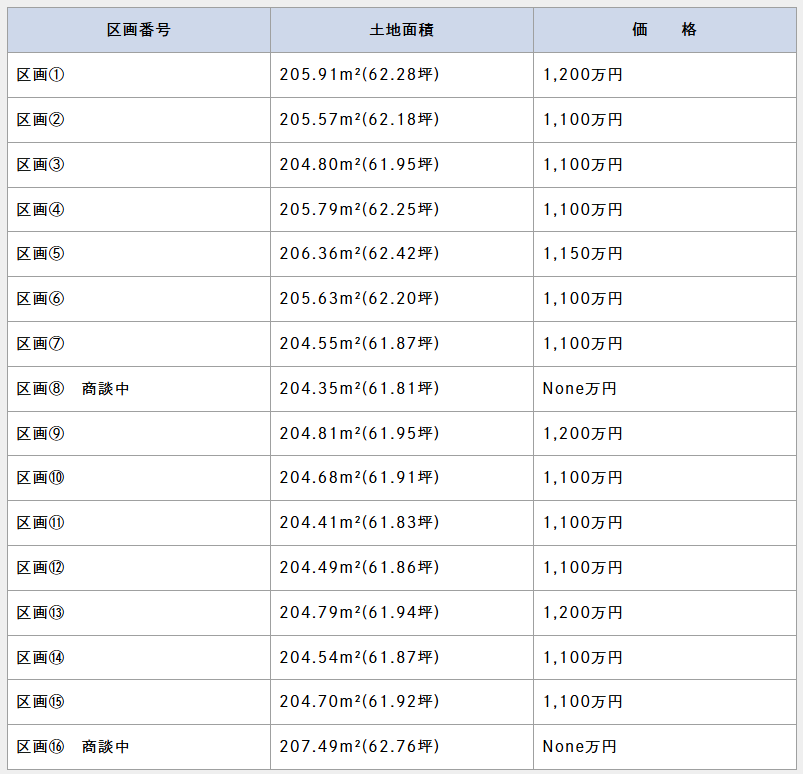This screenshot has width=803, height=774.
Task: Click the price cell for 区画⑨
Action: pyautogui.click(x=583, y=434)
